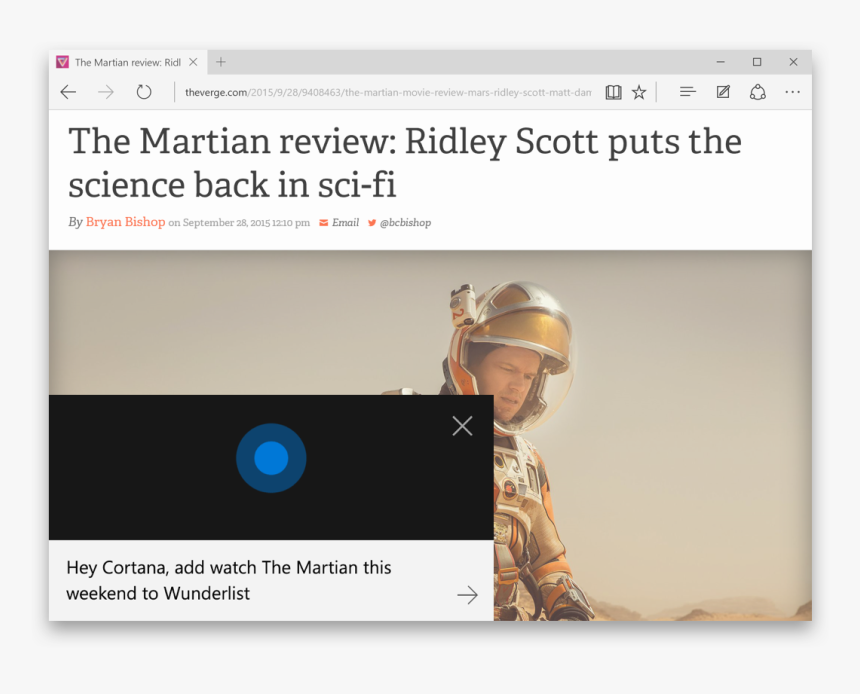Open the Hub (three lines) icon
860x694 pixels.
click(x=688, y=92)
